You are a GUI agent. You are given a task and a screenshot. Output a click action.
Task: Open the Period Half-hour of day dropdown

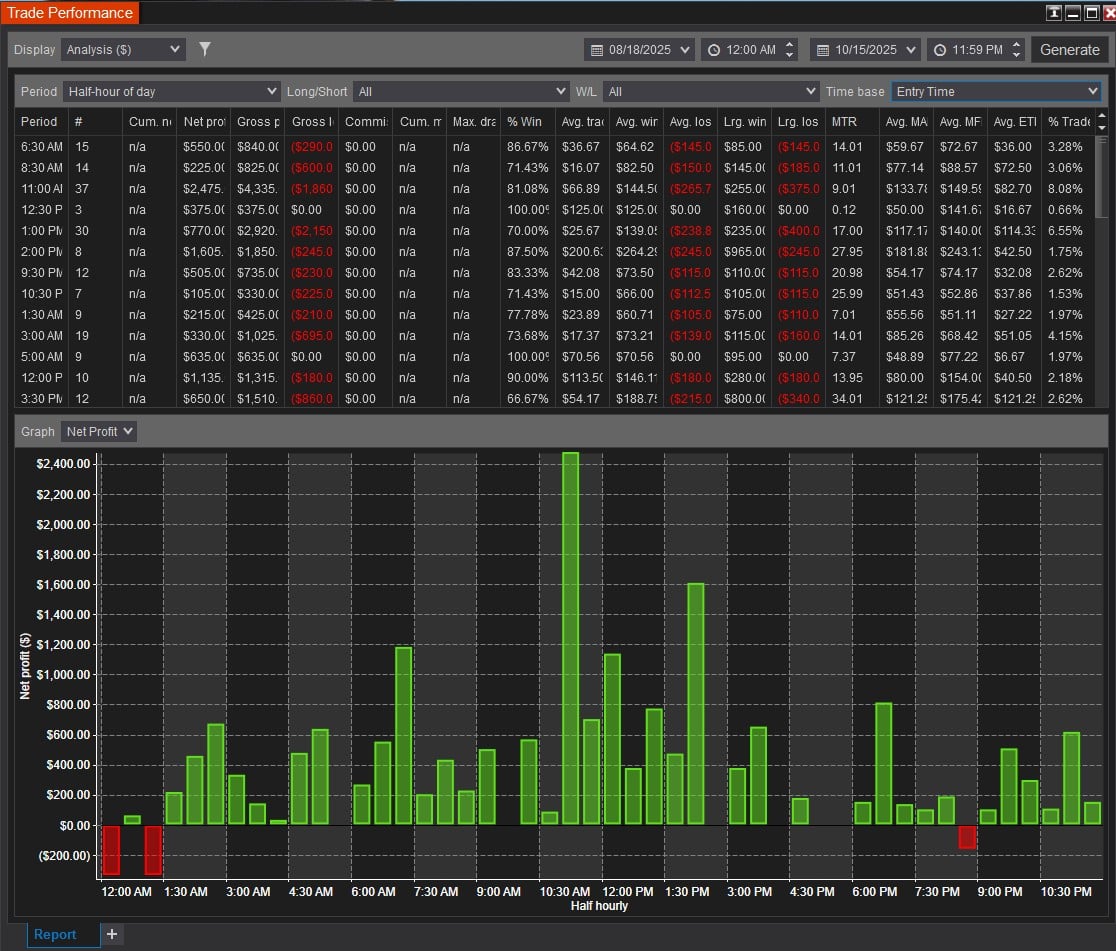coord(171,91)
